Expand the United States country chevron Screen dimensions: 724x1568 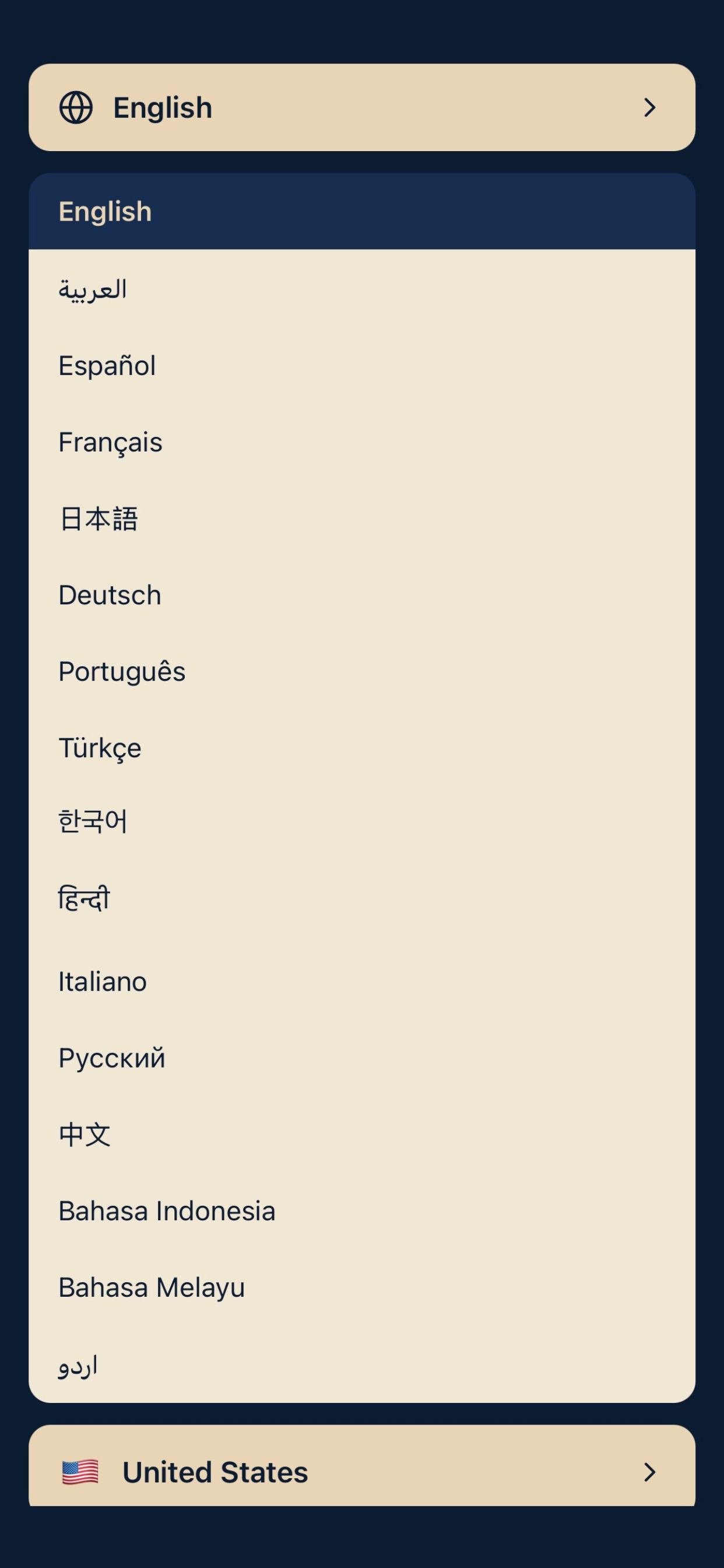(650, 1472)
